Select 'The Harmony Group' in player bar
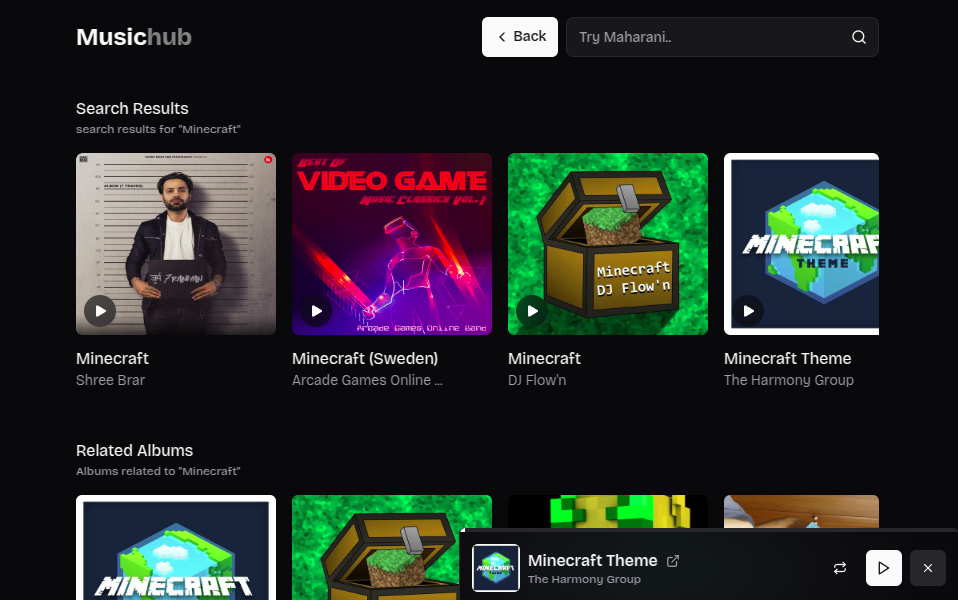 click(x=584, y=579)
